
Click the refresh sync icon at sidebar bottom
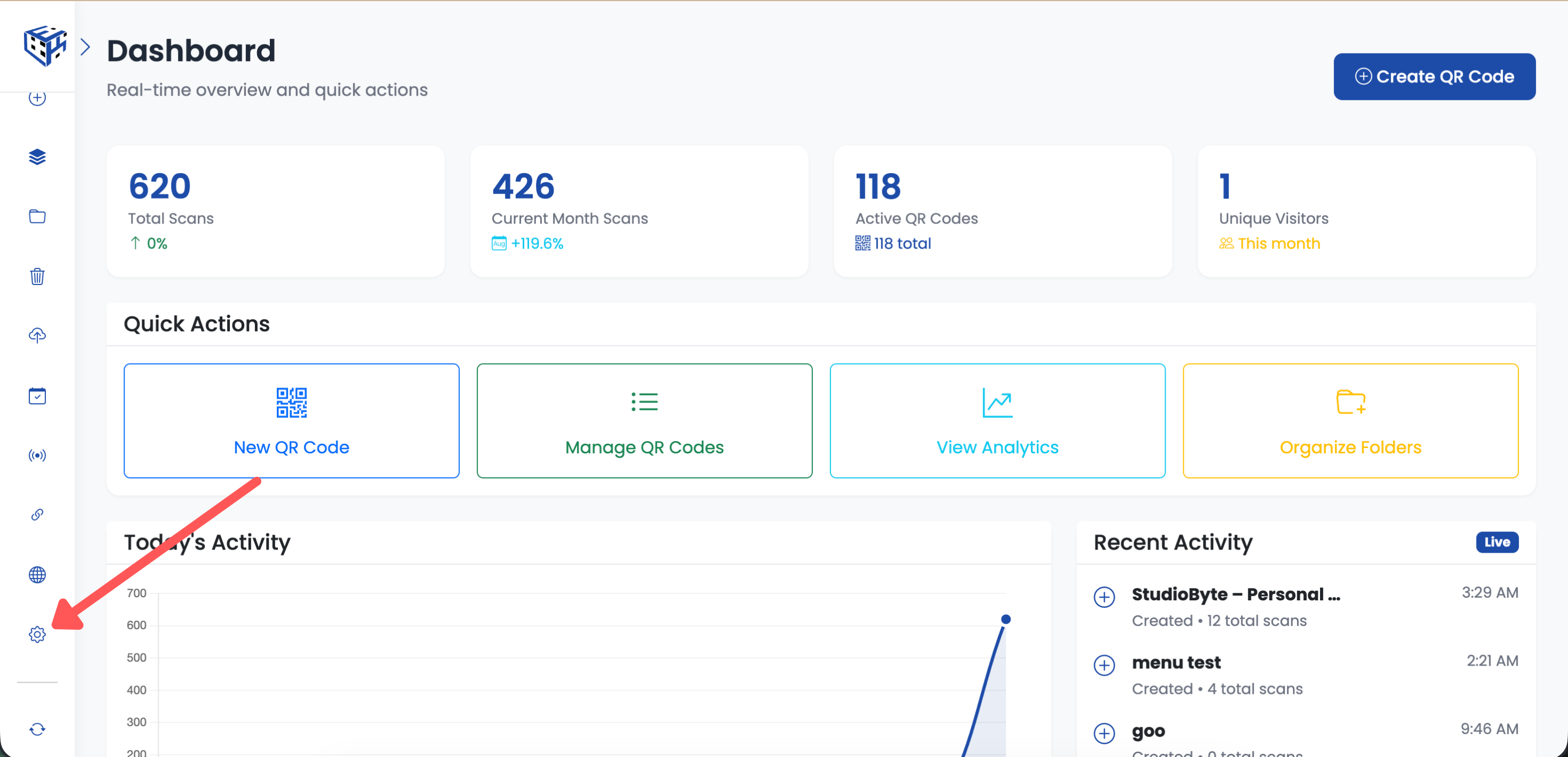(x=37, y=729)
